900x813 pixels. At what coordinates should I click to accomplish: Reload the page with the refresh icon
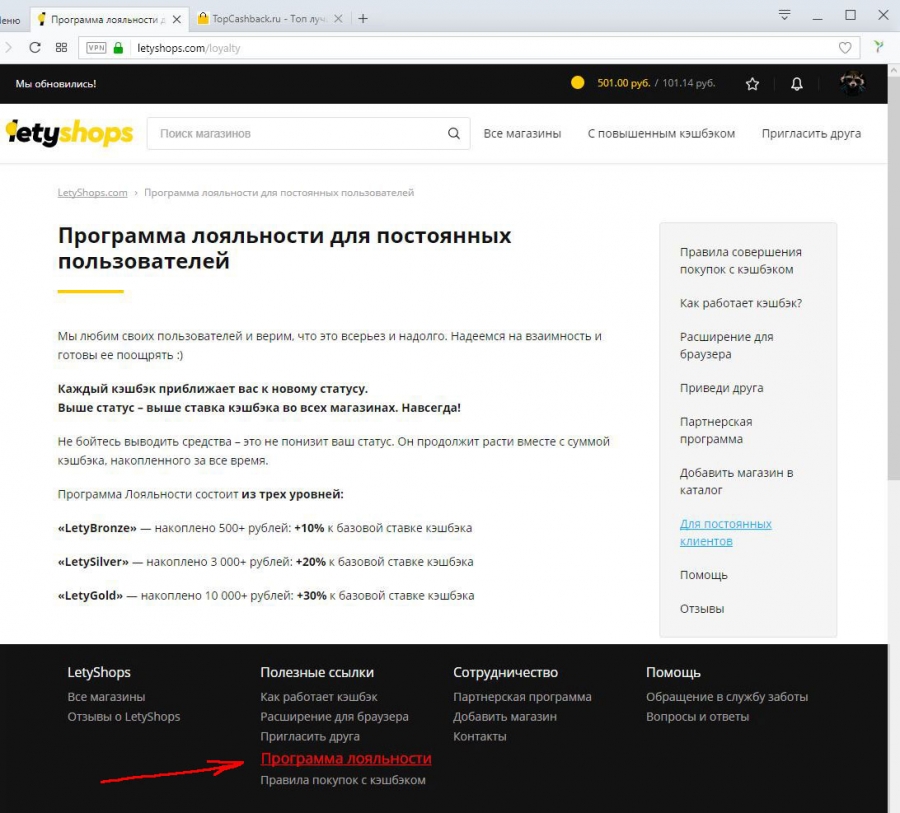(35, 48)
